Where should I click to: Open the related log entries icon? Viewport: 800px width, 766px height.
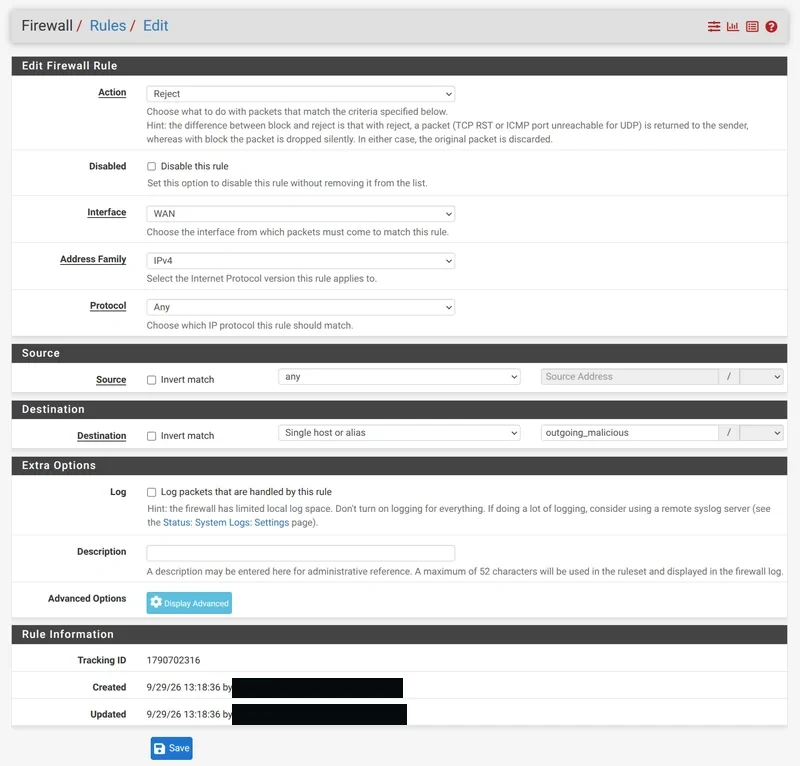coord(752,27)
